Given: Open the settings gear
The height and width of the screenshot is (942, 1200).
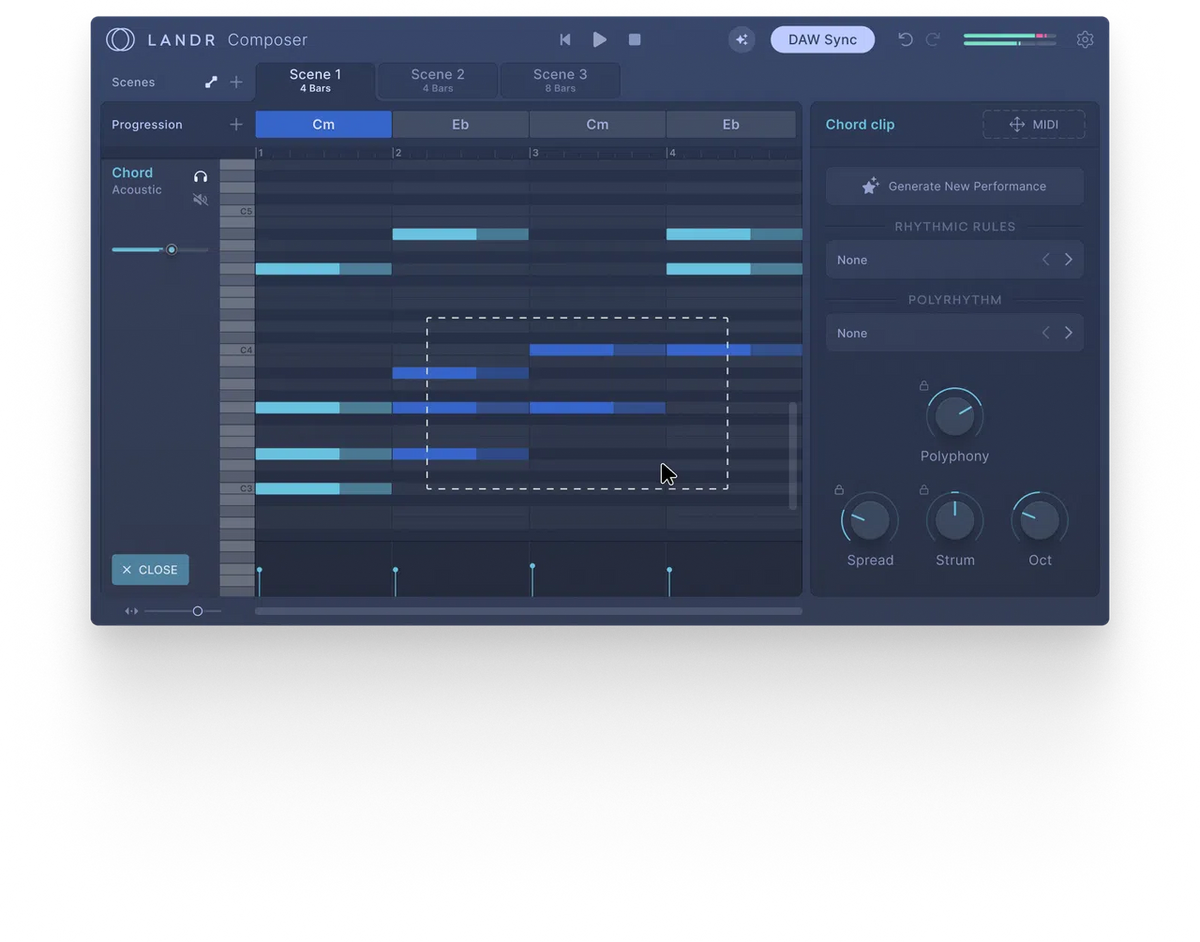Looking at the screenshot, I should click(1085, 39).
